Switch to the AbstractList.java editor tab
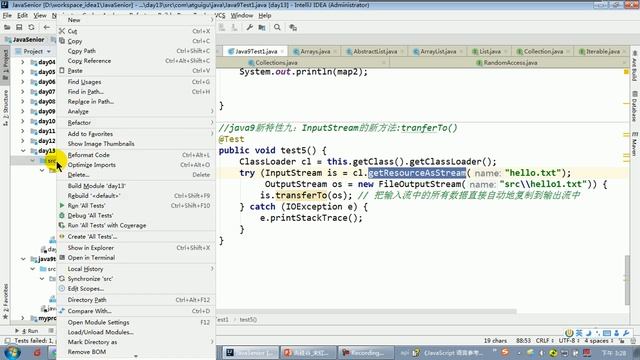Screen dimensions: 640x360 tap(375, 51)
